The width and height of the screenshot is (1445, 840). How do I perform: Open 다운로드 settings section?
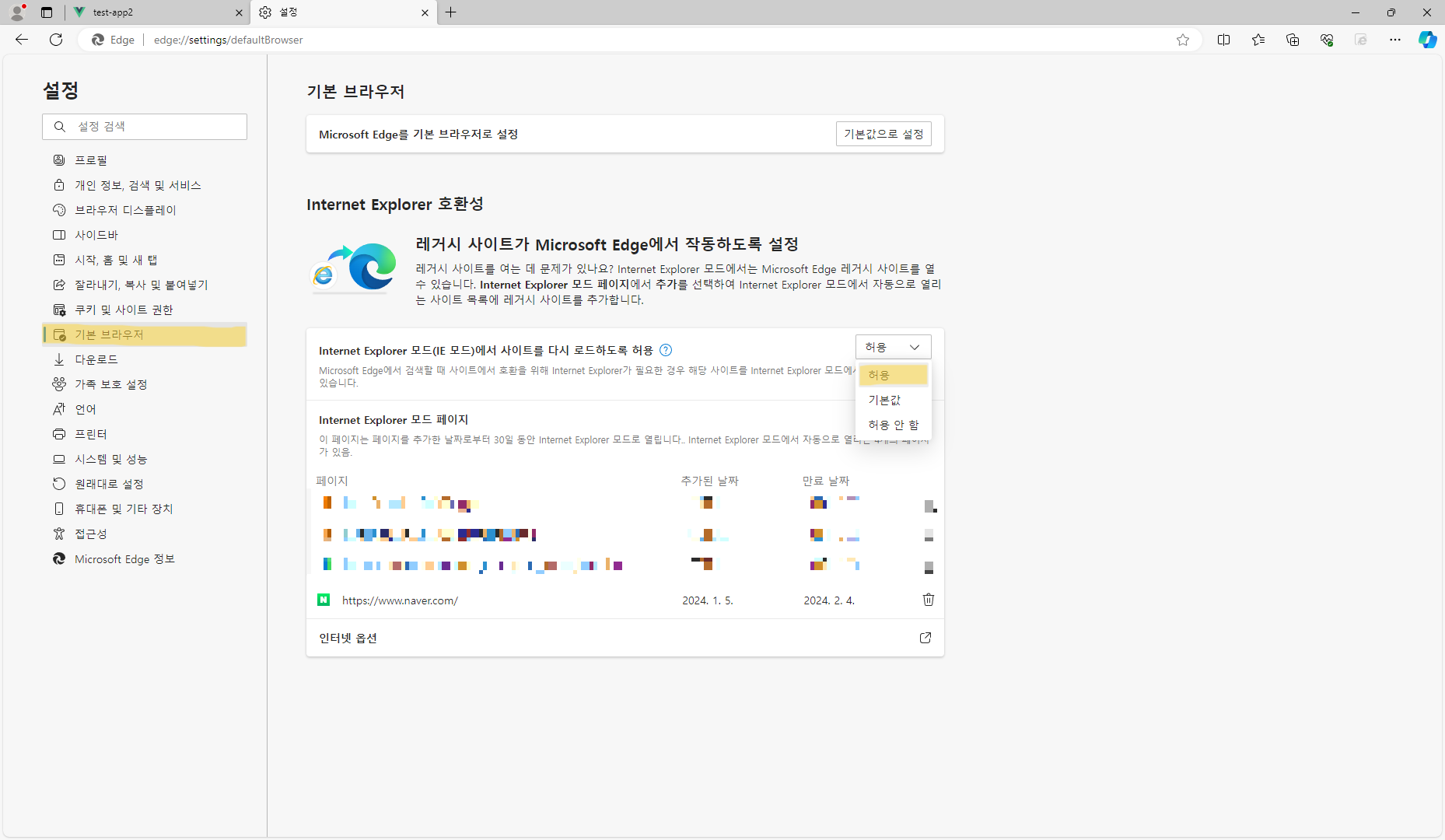tap(145, 359)
